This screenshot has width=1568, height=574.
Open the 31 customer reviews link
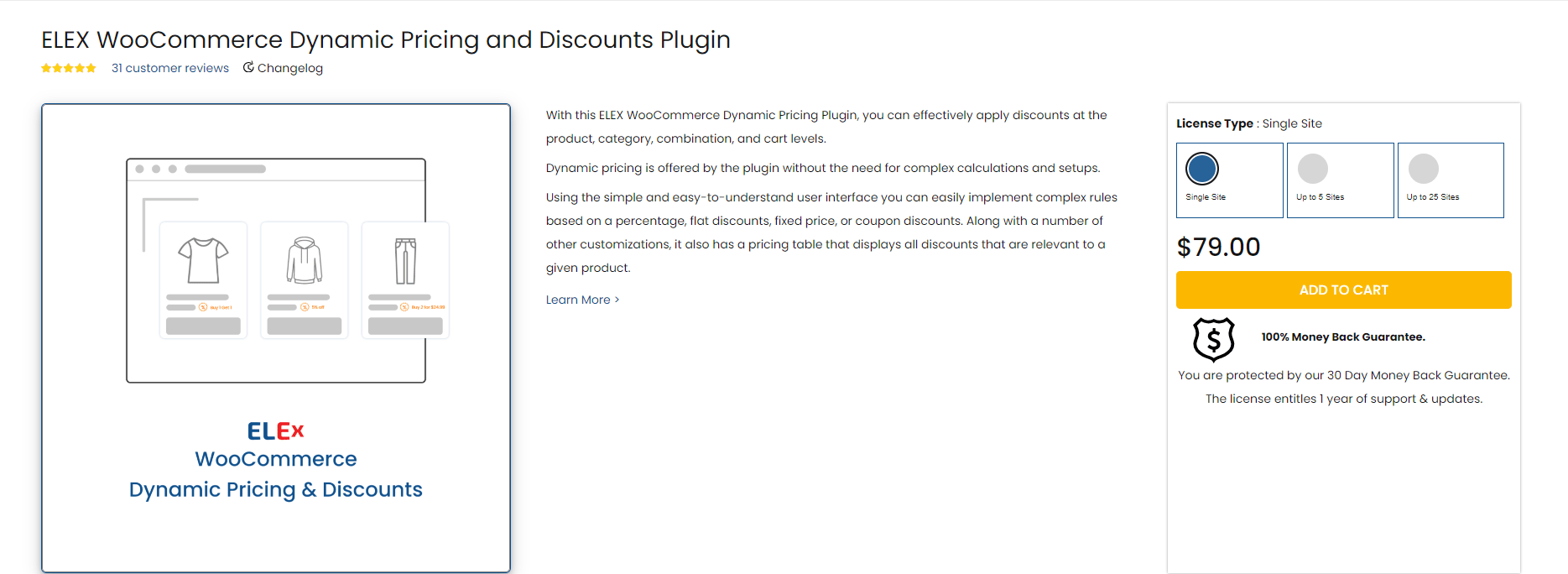(x=170, y=68)
